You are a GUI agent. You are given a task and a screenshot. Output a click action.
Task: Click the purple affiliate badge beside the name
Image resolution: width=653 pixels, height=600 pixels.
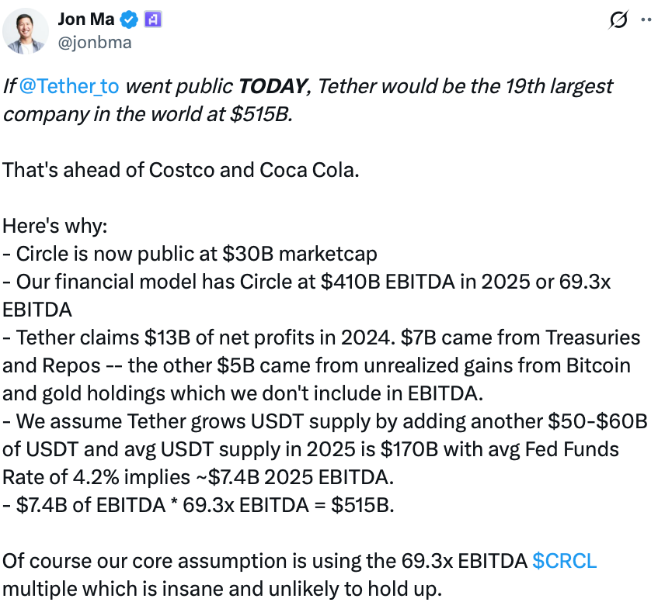tap(153, 20)
